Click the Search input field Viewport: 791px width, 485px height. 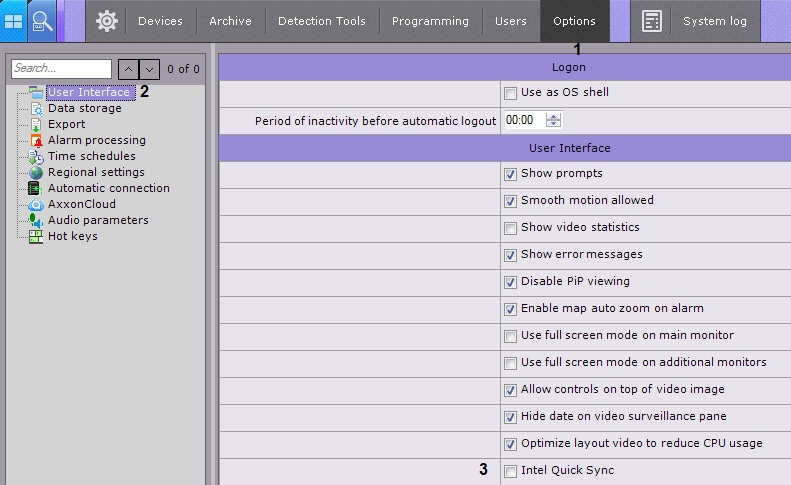coord(62,69)
